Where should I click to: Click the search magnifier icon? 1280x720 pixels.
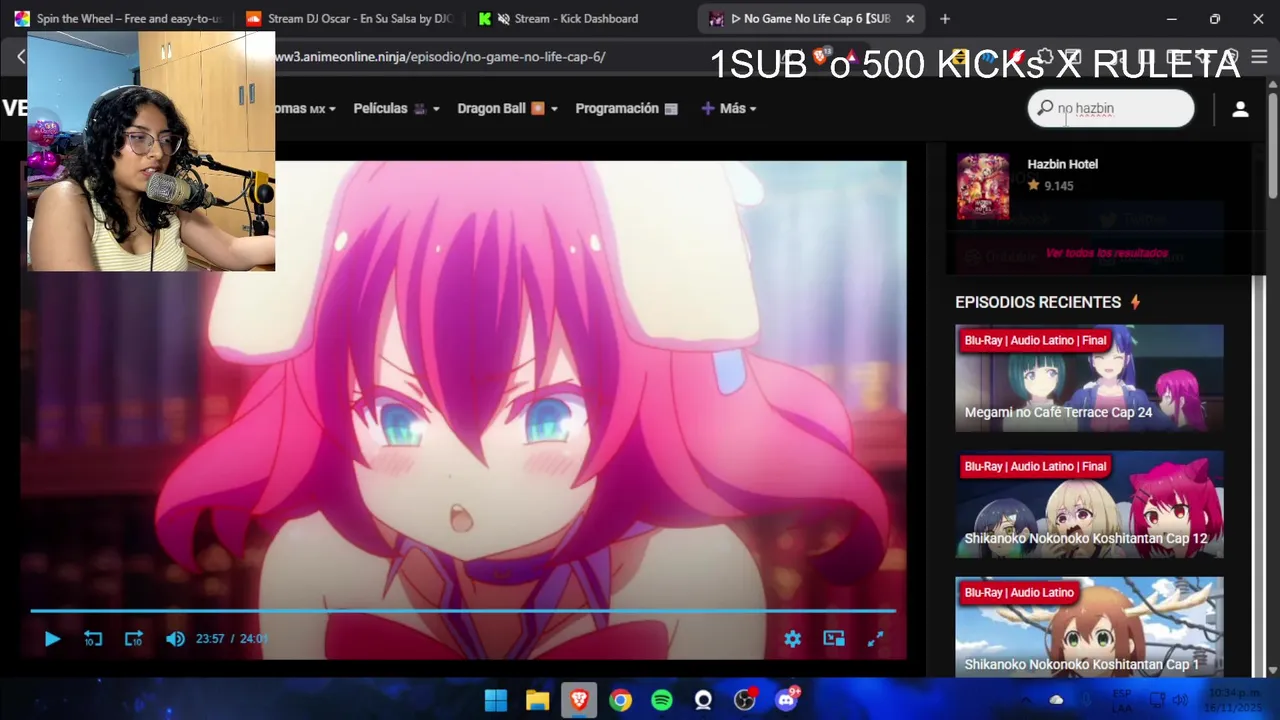[1044, 108]
